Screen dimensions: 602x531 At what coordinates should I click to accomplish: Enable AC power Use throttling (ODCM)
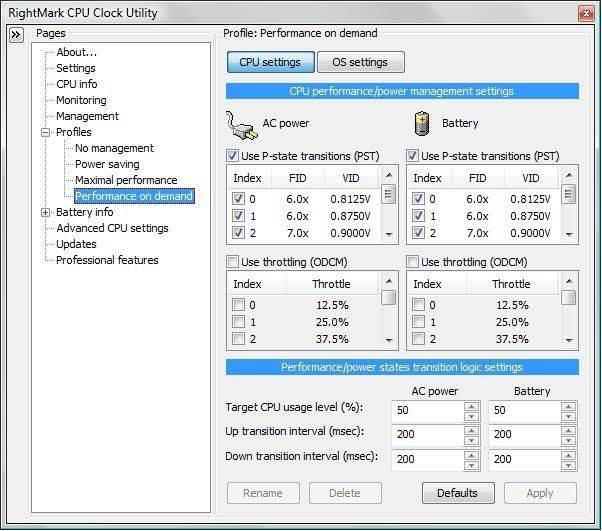click(233, 262)
